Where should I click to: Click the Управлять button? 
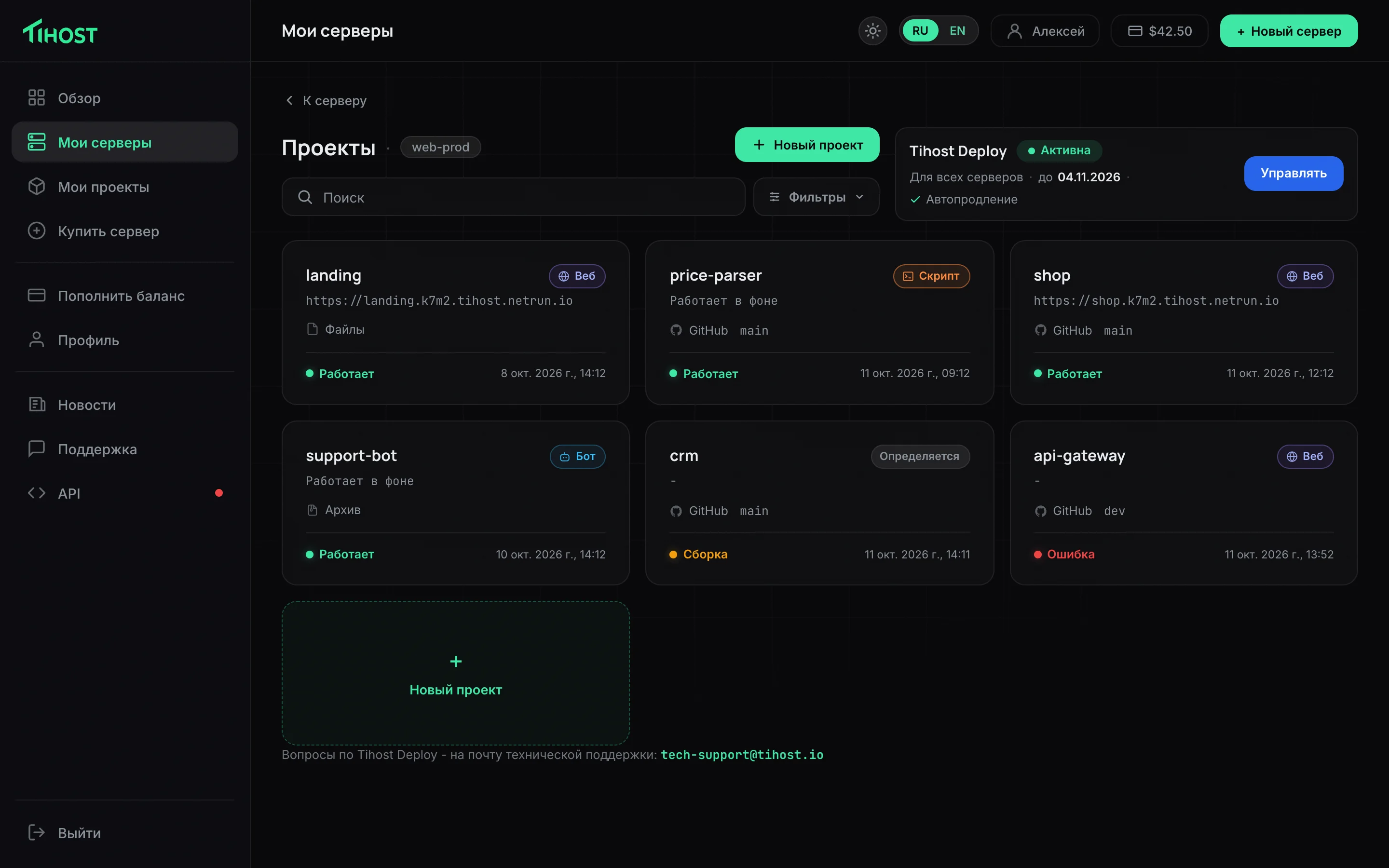point(1293,174)
